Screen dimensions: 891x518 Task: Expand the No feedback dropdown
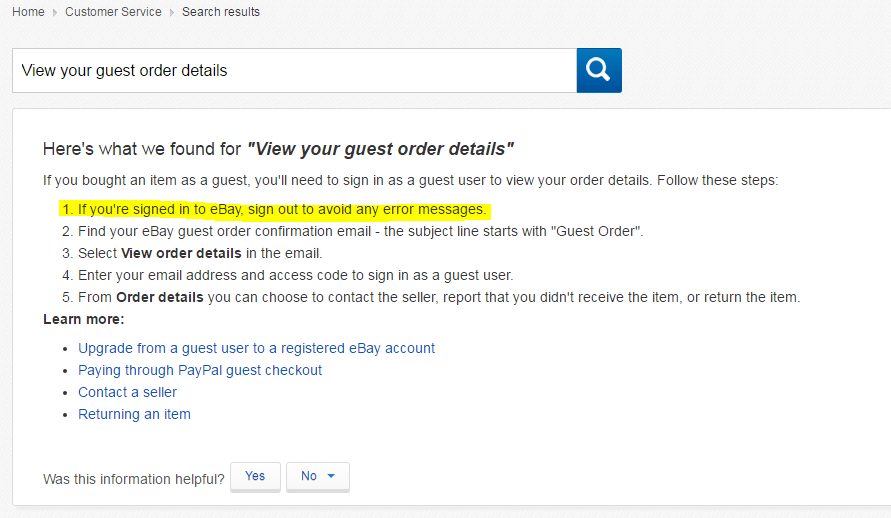[x=318, y=476]
